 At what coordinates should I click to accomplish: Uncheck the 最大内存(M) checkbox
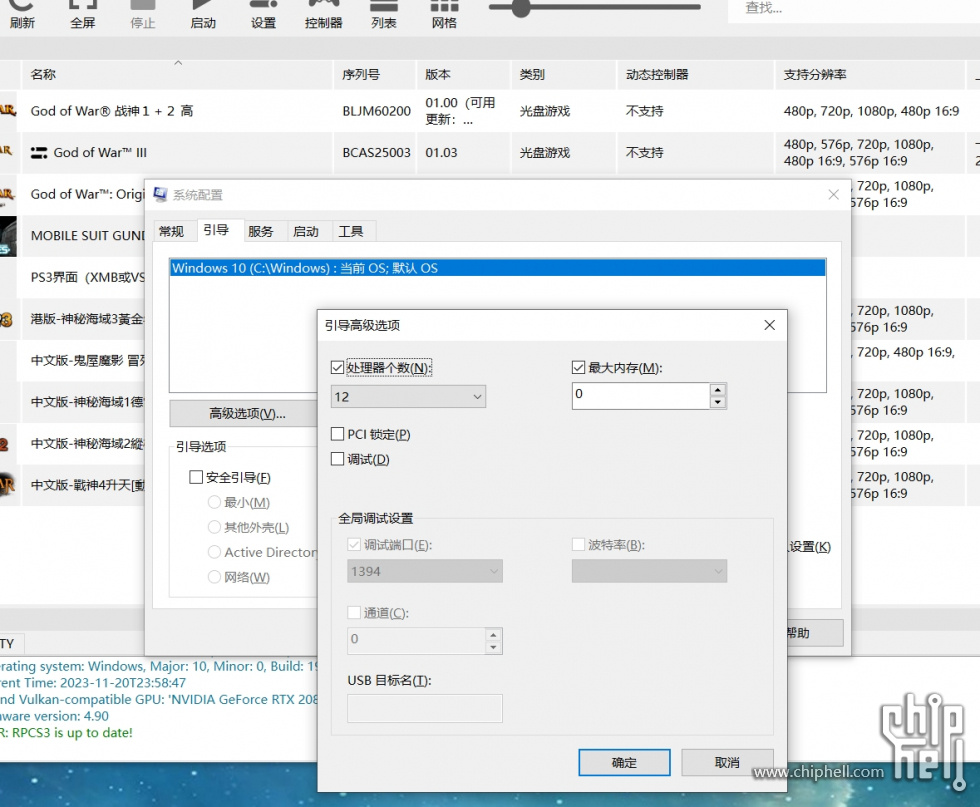(x=579, y=368)
